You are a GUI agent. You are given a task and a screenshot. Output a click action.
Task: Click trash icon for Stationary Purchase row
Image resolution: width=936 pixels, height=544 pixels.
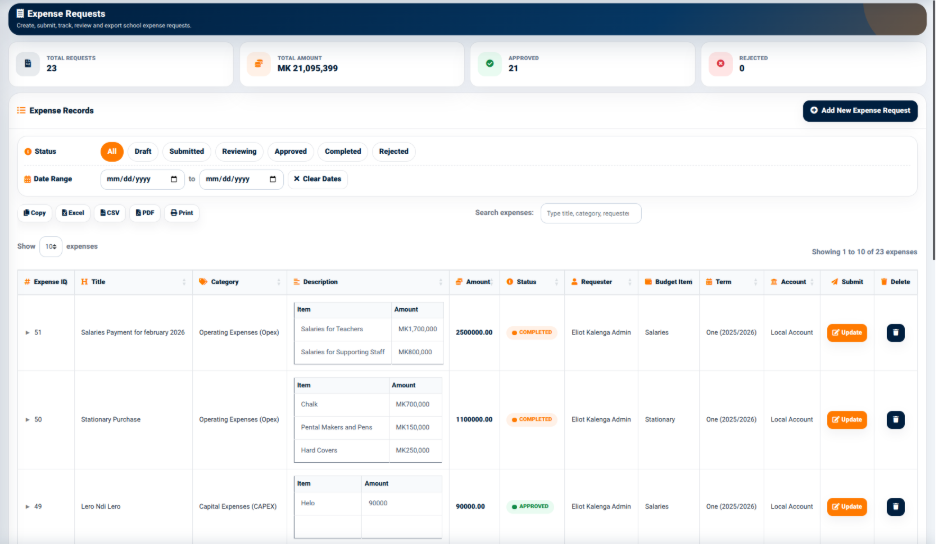pos(895,420)
